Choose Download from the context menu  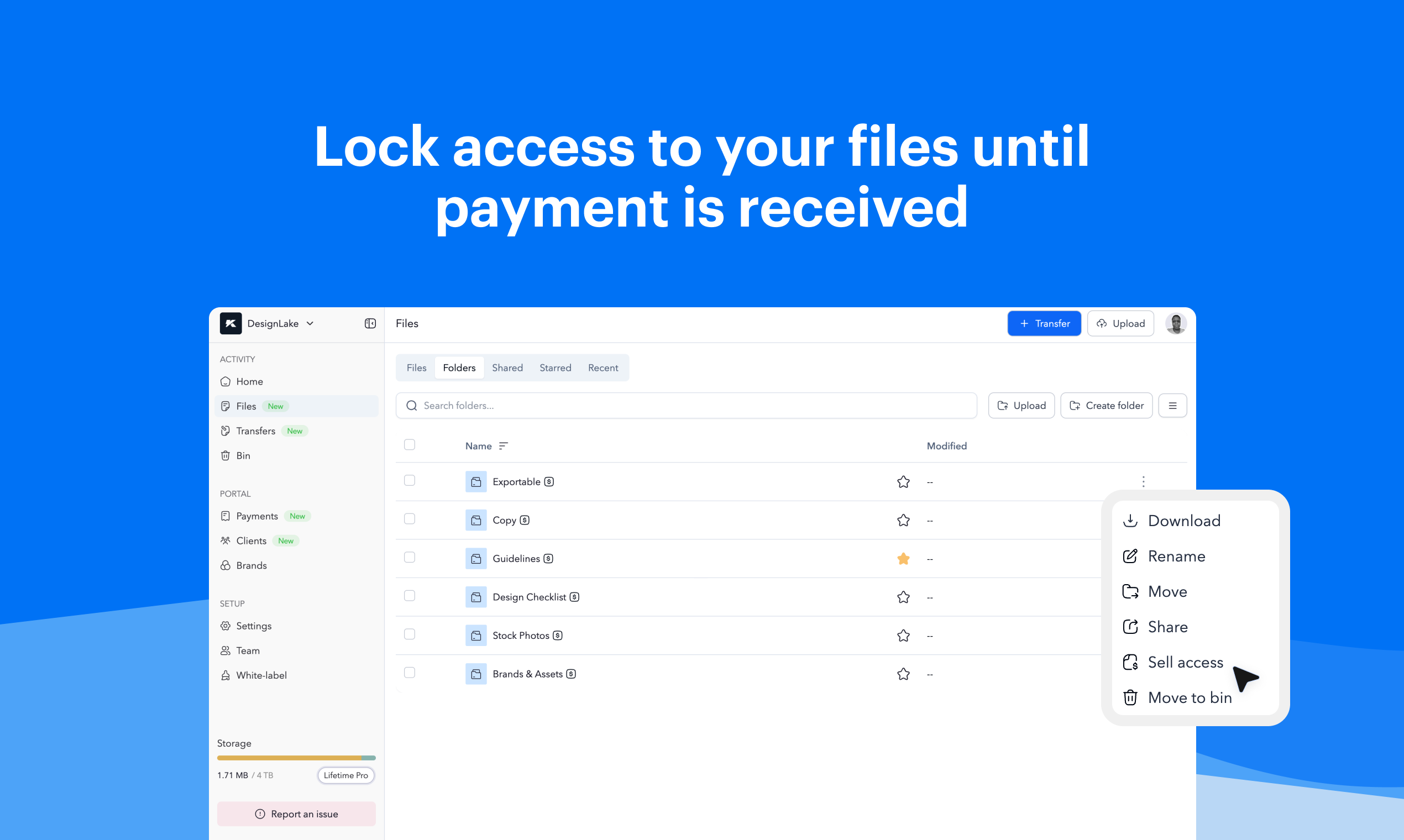pos(1195,521)
